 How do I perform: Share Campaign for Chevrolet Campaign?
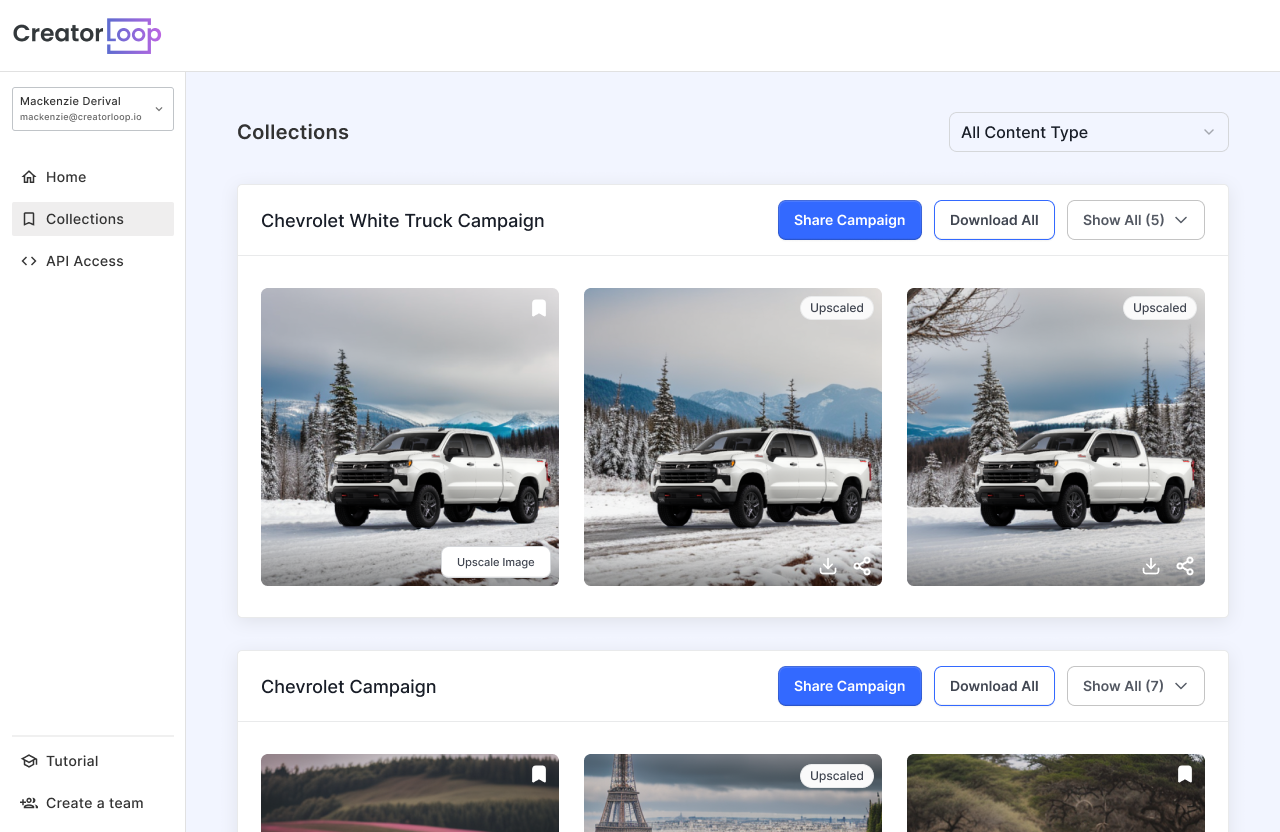(850, 686)
